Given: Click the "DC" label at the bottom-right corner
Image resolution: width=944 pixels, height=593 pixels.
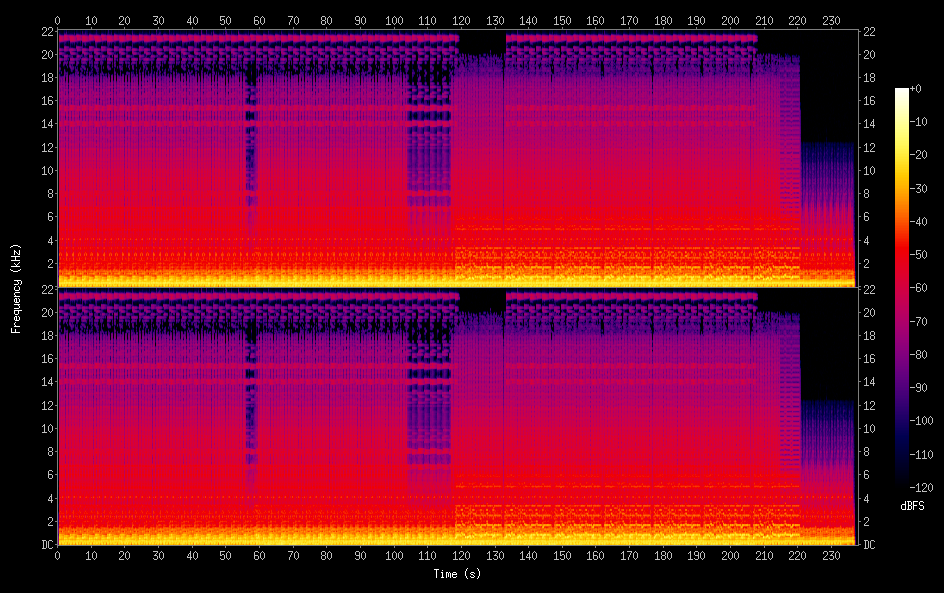Looking at the screenshot, I should coord(869,545).
